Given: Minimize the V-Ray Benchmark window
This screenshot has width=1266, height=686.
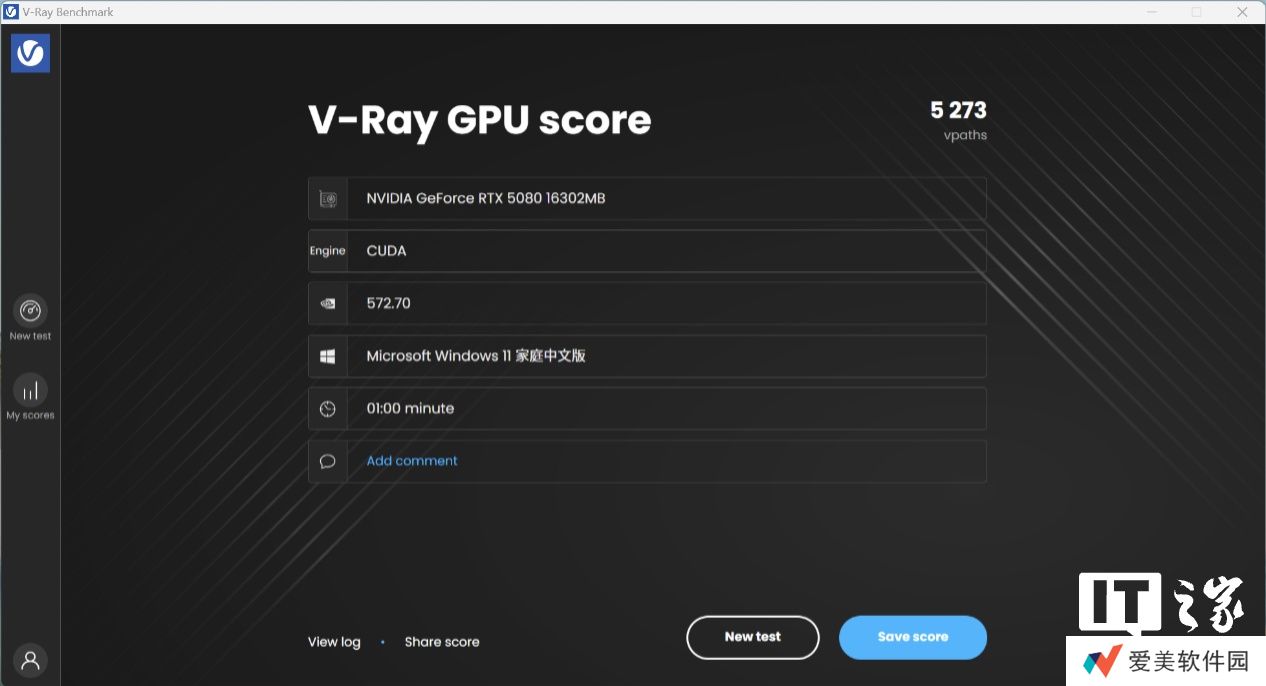Looking at the screenshot, I should (1150, 12).
